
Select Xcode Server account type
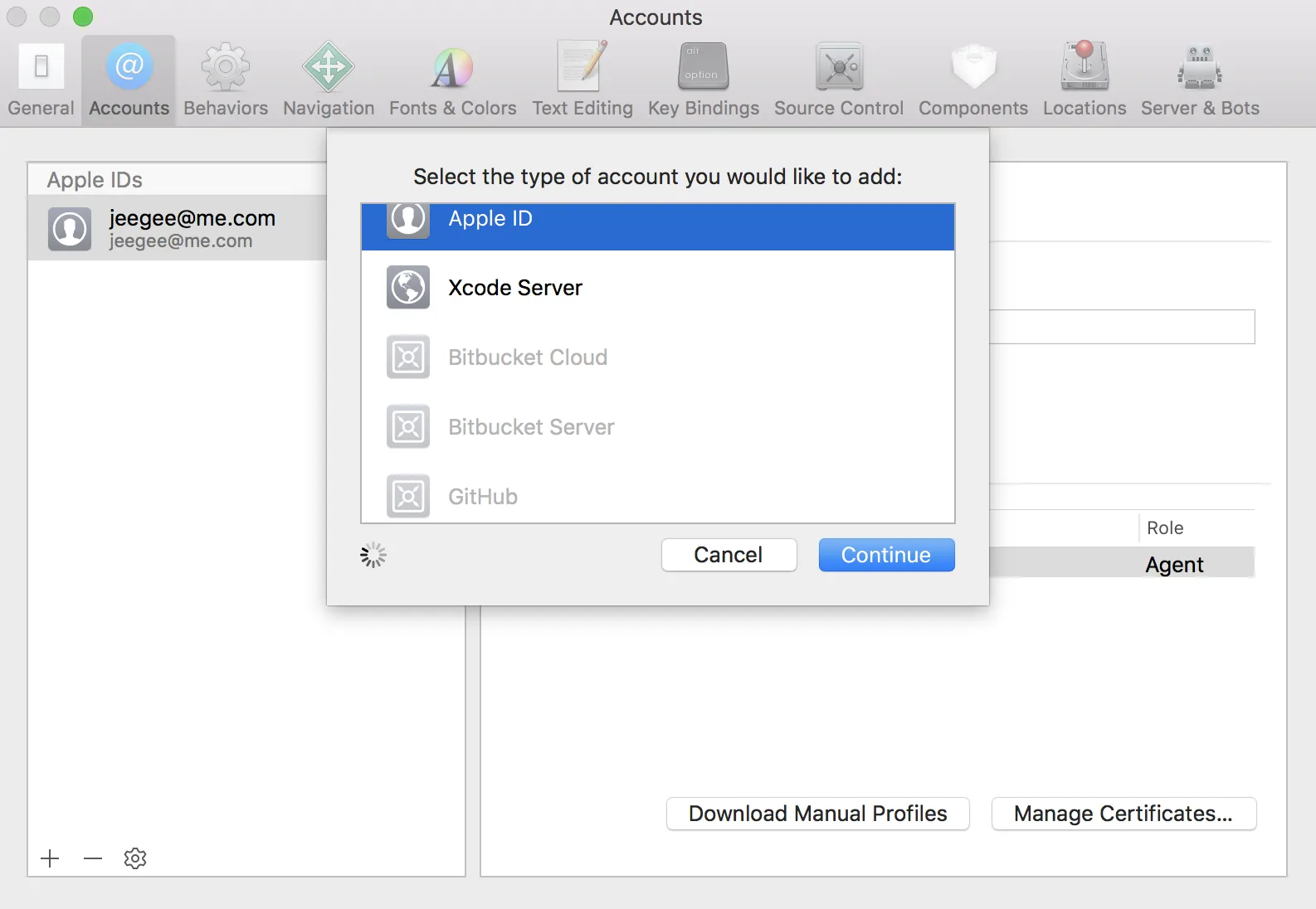658,287
